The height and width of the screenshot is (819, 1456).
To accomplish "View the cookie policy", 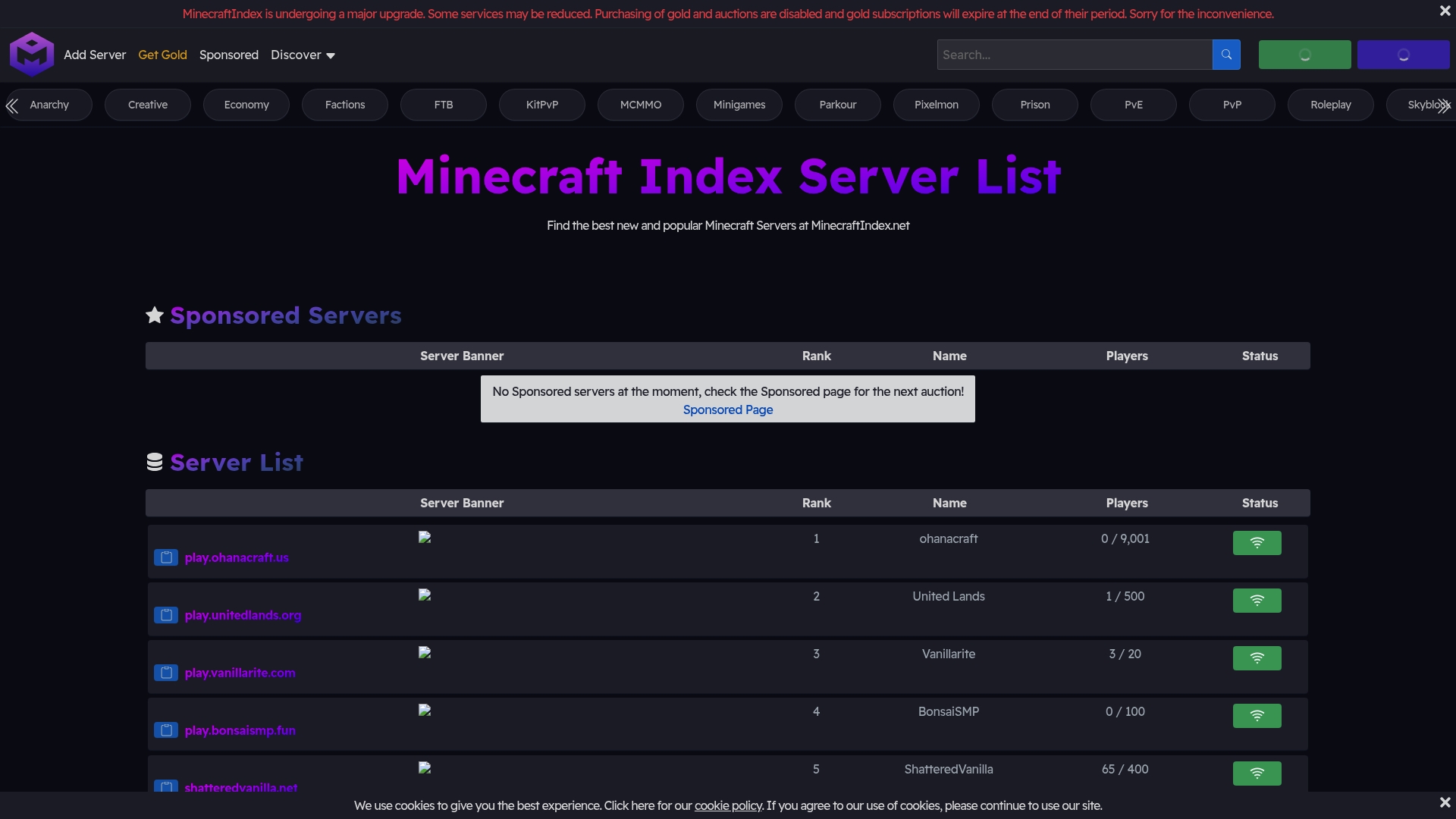I will (x=728, y=806).
